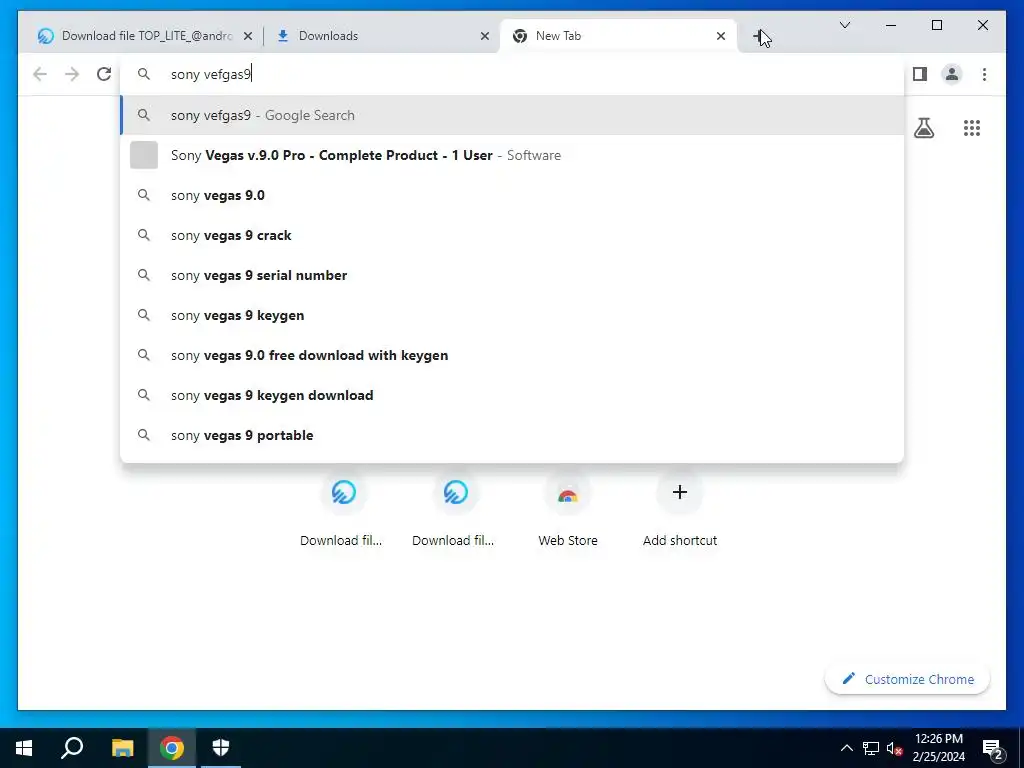The height and width of the screenshot is (768, 1024).
Task: Click the back navigation arrow
Action: coord(40,74)
